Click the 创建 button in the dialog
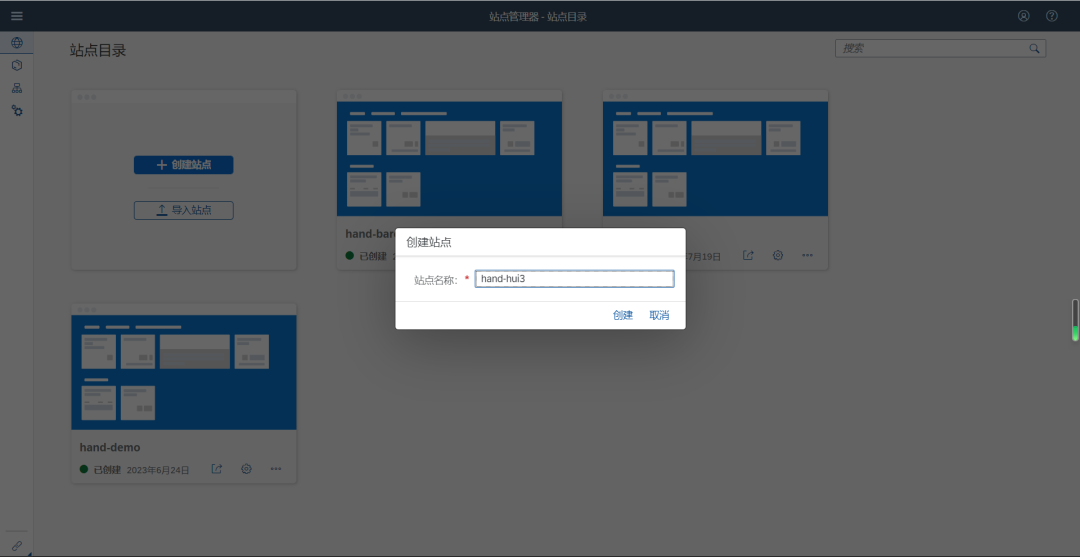 pyautogui.click(x=623, y=315)
